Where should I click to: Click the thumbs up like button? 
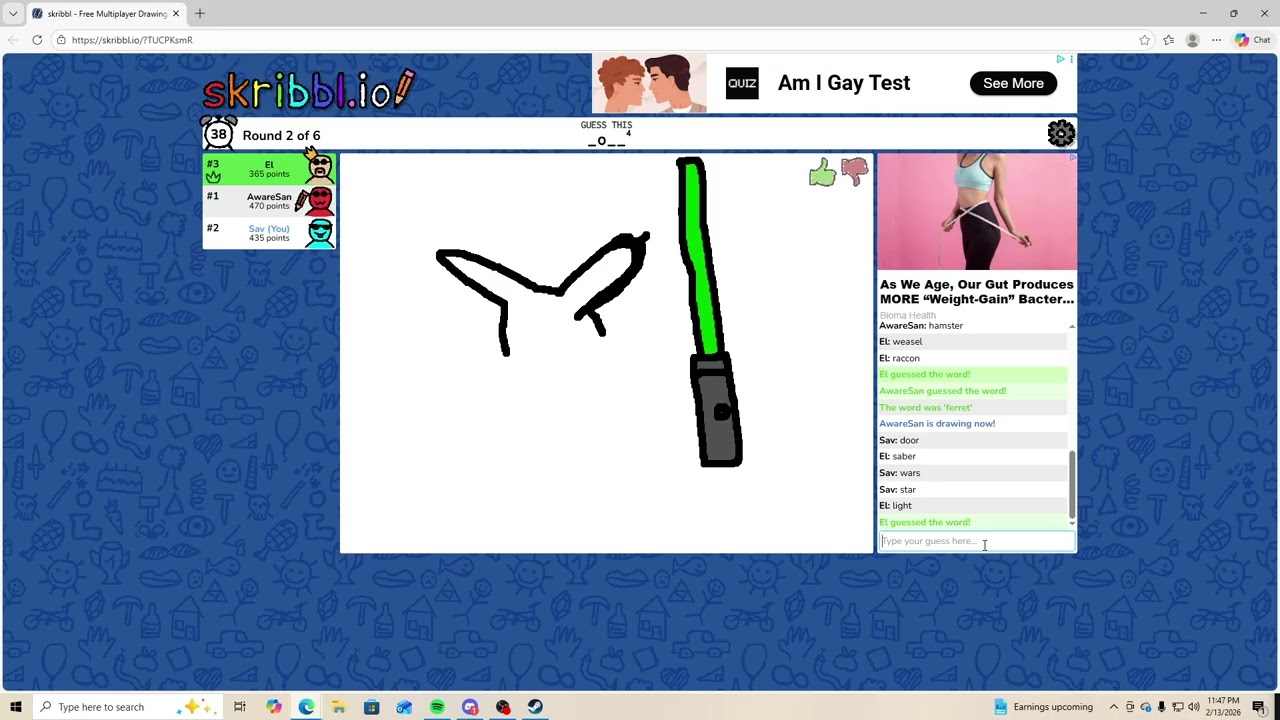(x=822, y=173)
